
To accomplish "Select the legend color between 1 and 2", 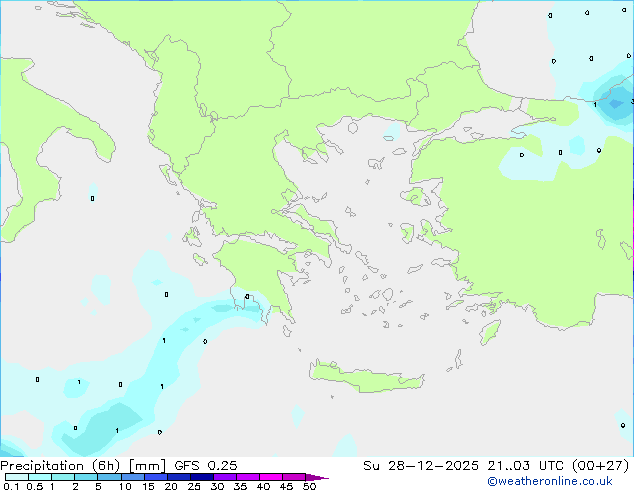I will (x=63, y=477).
